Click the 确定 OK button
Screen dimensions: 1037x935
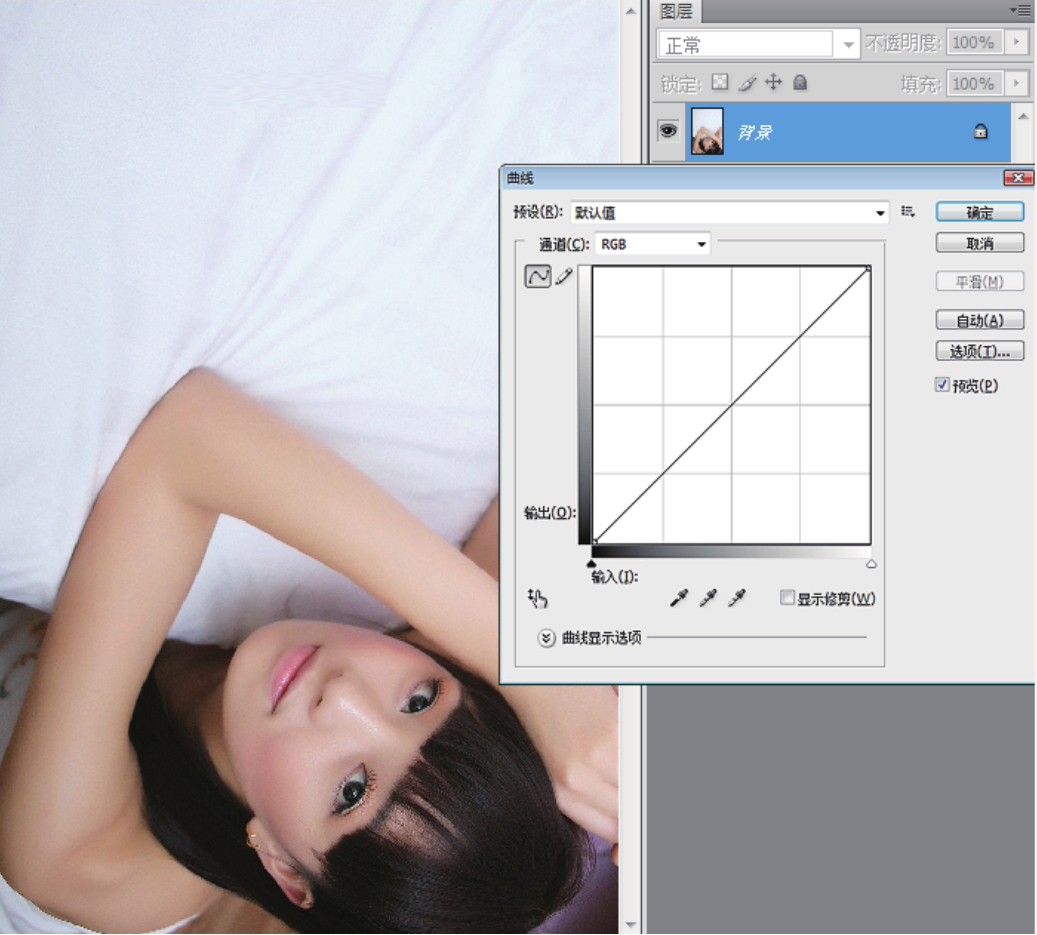point(979,212)
